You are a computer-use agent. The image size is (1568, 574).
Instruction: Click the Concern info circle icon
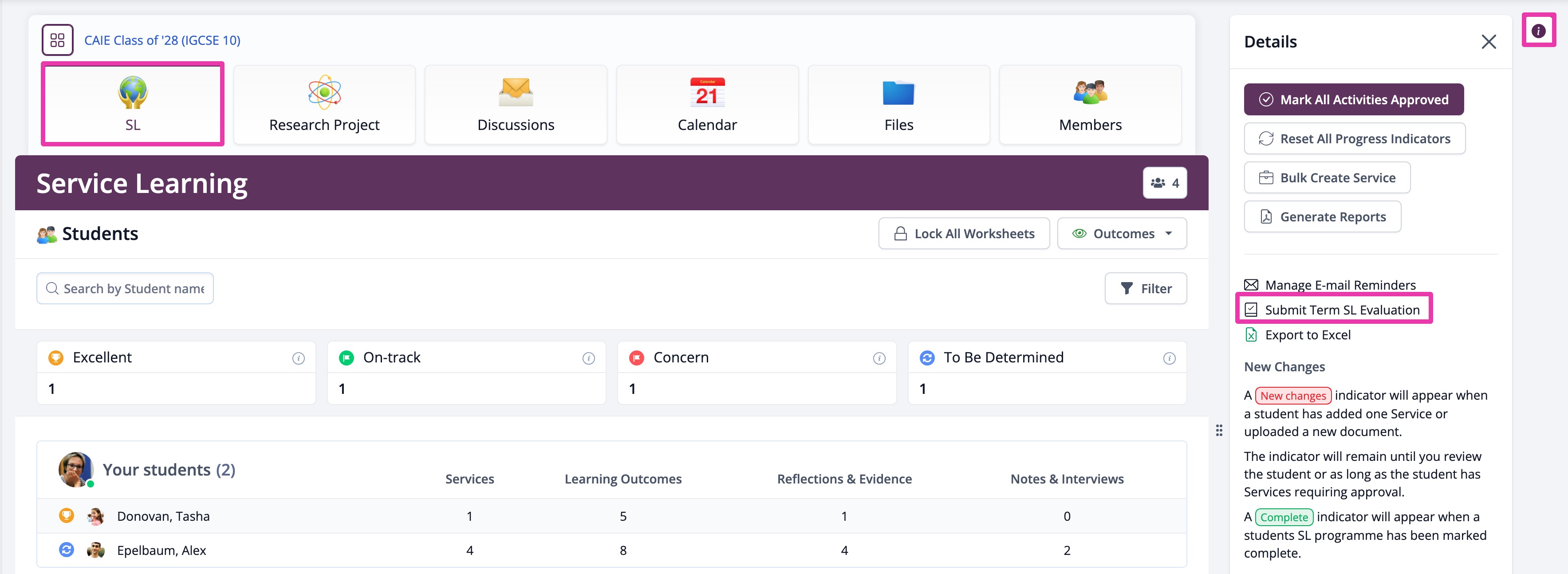tap(879, 358)
